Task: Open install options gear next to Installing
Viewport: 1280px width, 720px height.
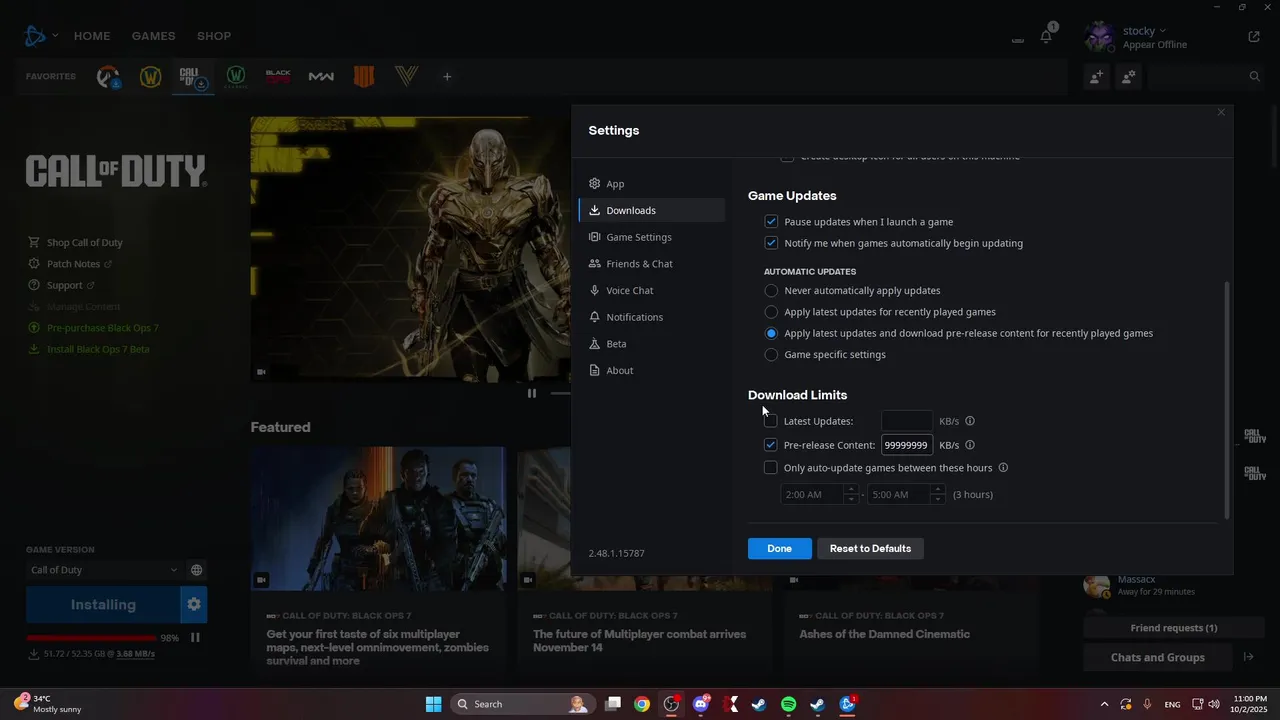Action: tap(194, 604)
